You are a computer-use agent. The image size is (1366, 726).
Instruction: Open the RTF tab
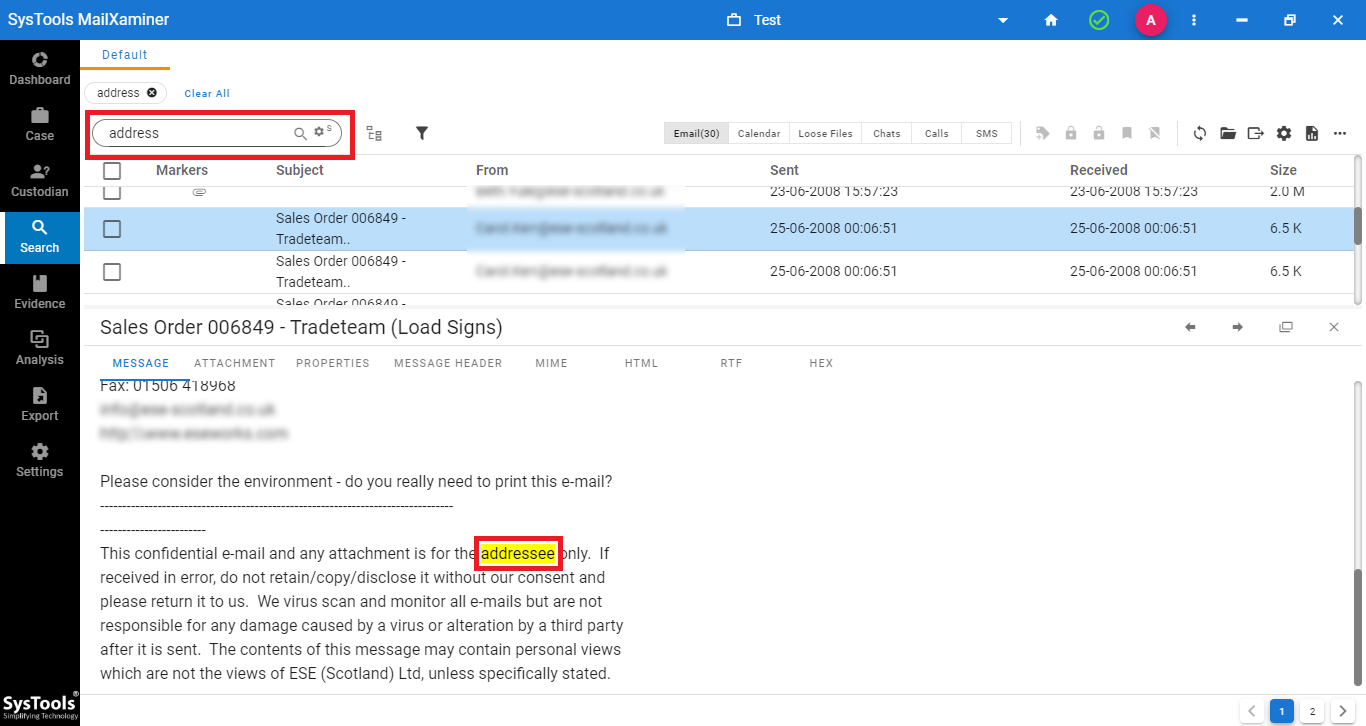(x=731, y=363)
